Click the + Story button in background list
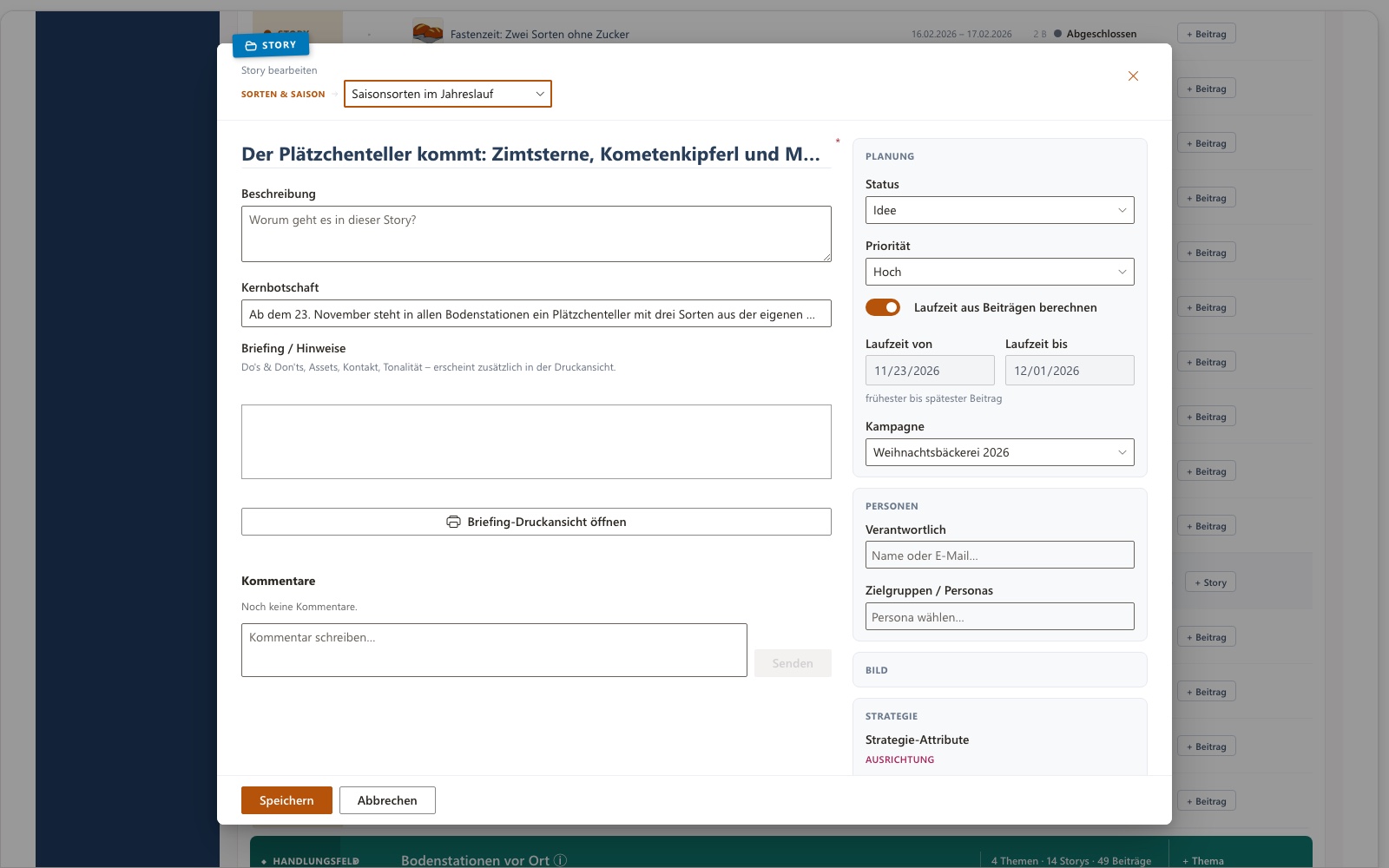The height and width of the screenshot is (868, 1389). click(1210, 582)
